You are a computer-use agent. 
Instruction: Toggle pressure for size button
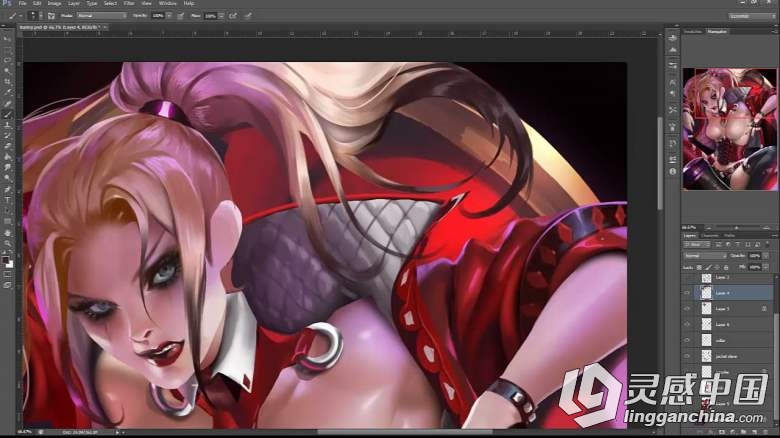pyautogui.click(x=248, y=16)
